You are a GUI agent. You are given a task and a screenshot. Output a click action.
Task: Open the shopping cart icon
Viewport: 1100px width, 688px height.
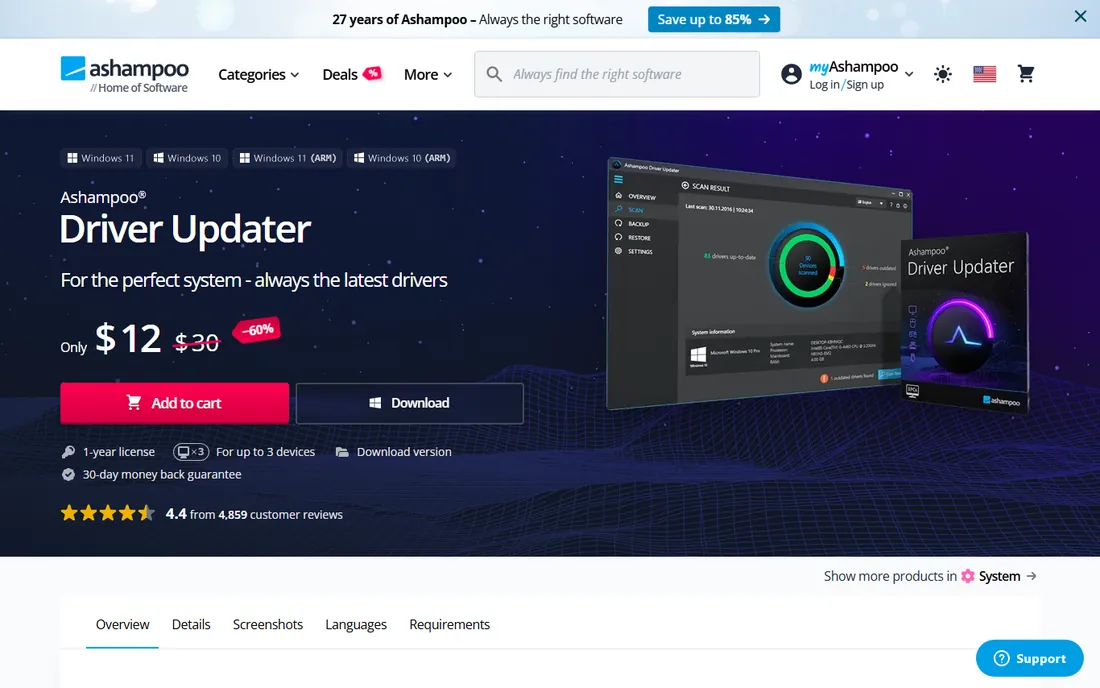tap(1026, 74)
